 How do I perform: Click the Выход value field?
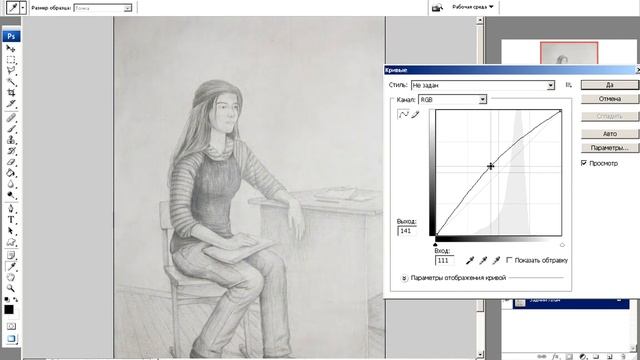point(407,231)
